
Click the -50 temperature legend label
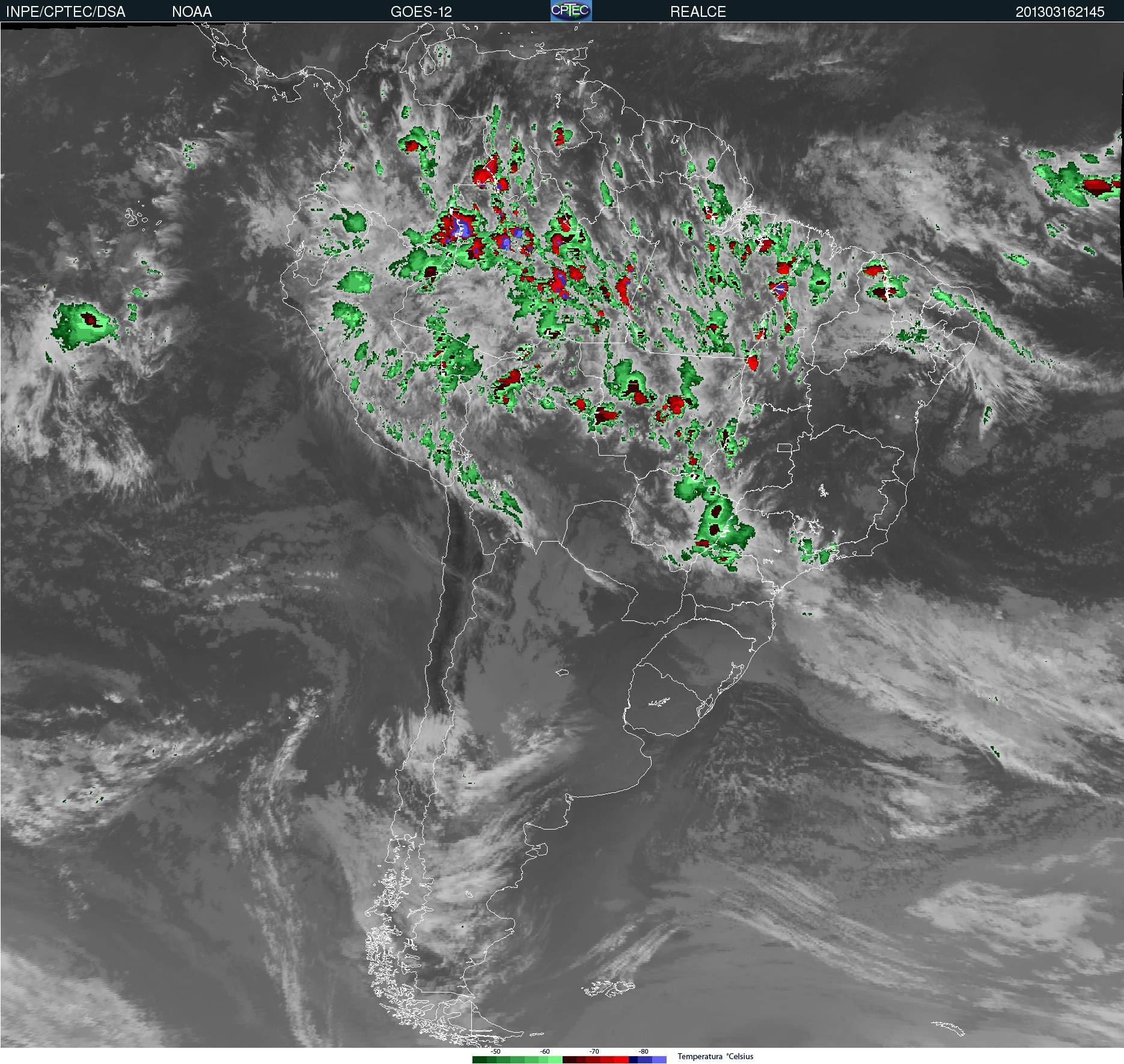pos(495,1051)
